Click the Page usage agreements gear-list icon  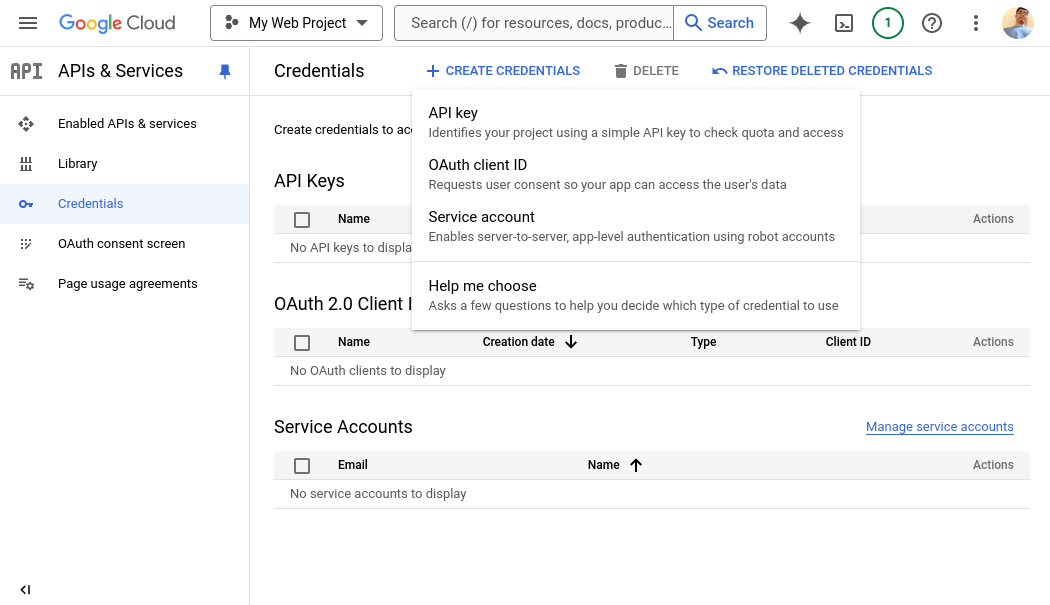26,284
